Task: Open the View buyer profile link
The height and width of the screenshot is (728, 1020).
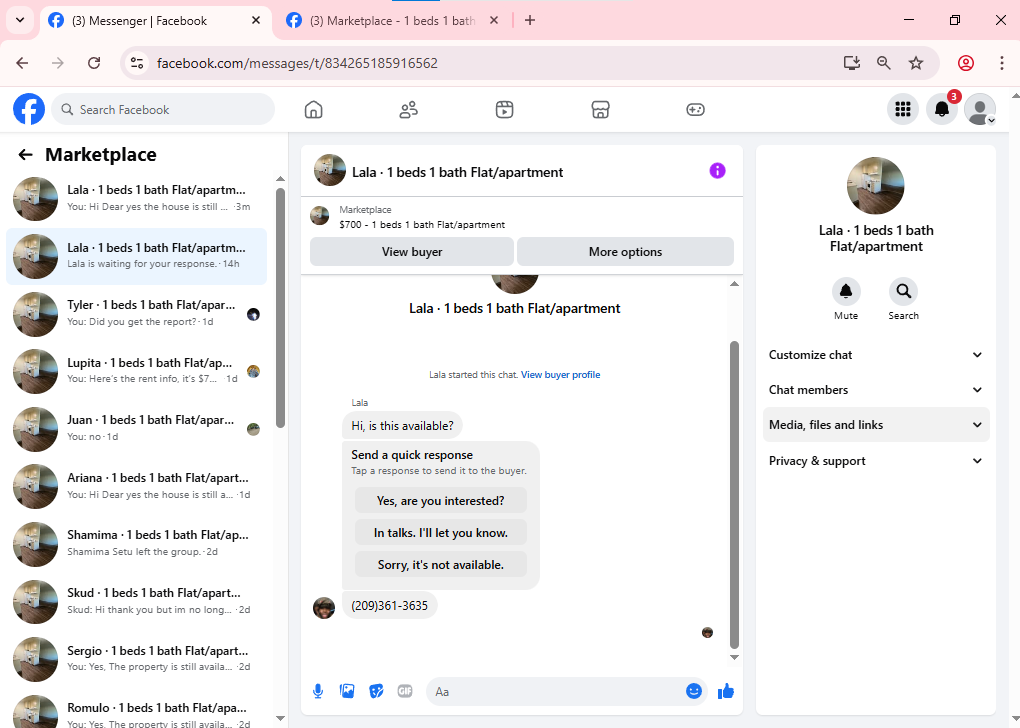Action: (560, 375)
